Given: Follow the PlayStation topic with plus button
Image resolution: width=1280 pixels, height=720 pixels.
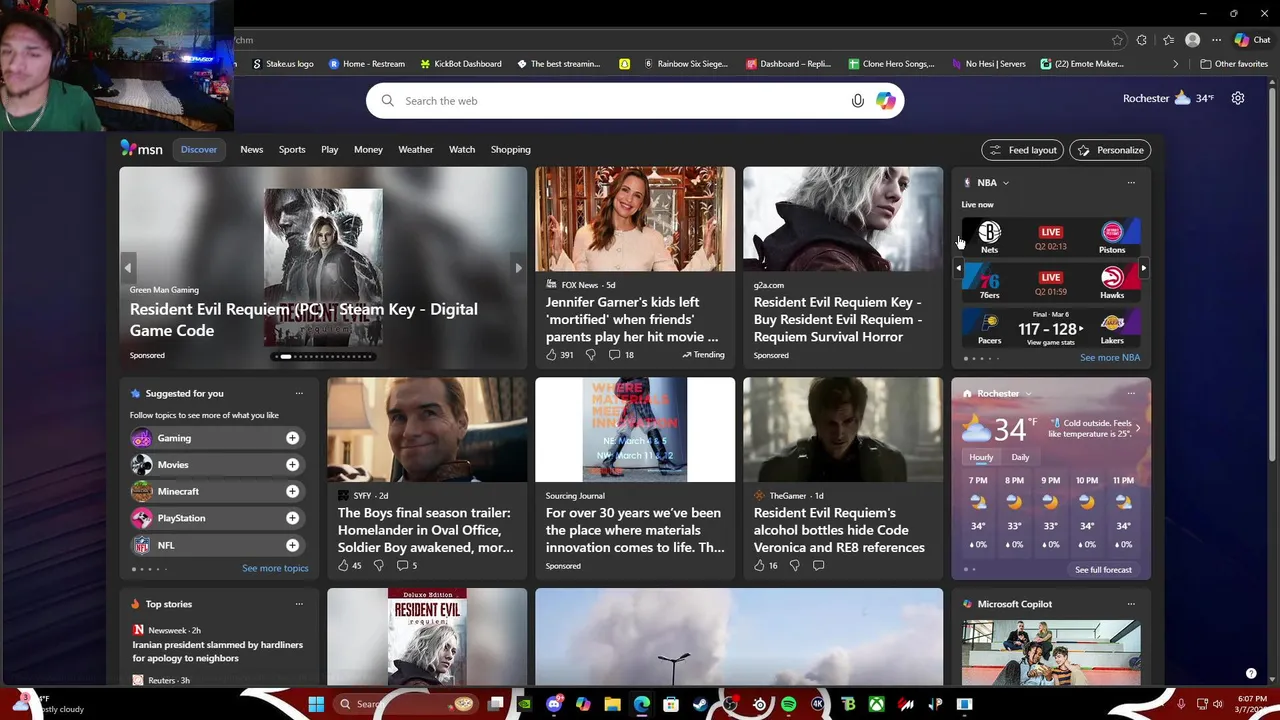Looking at the screenshot, I should tap(292, 518).
